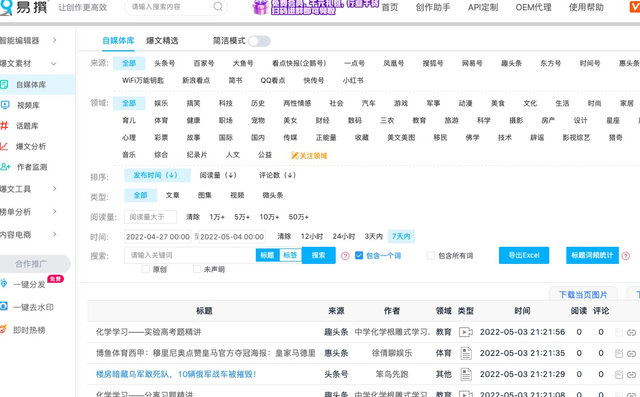Click the help question mark beside 搜索 button
The image size is (640, 397).
pyautogui.click(x=345, y=256)
